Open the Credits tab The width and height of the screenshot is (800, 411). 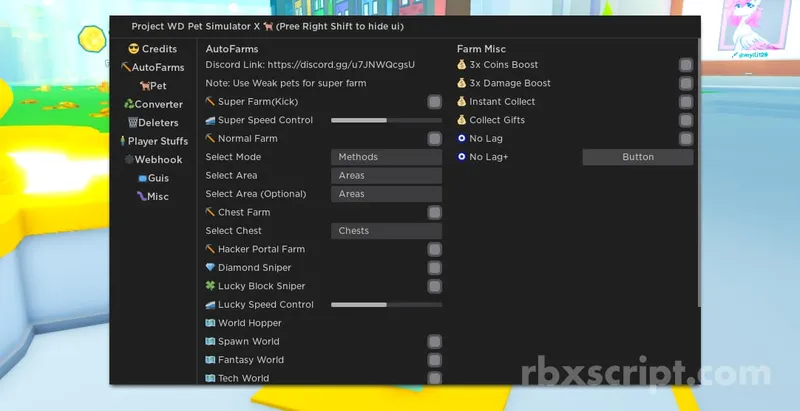153,49
